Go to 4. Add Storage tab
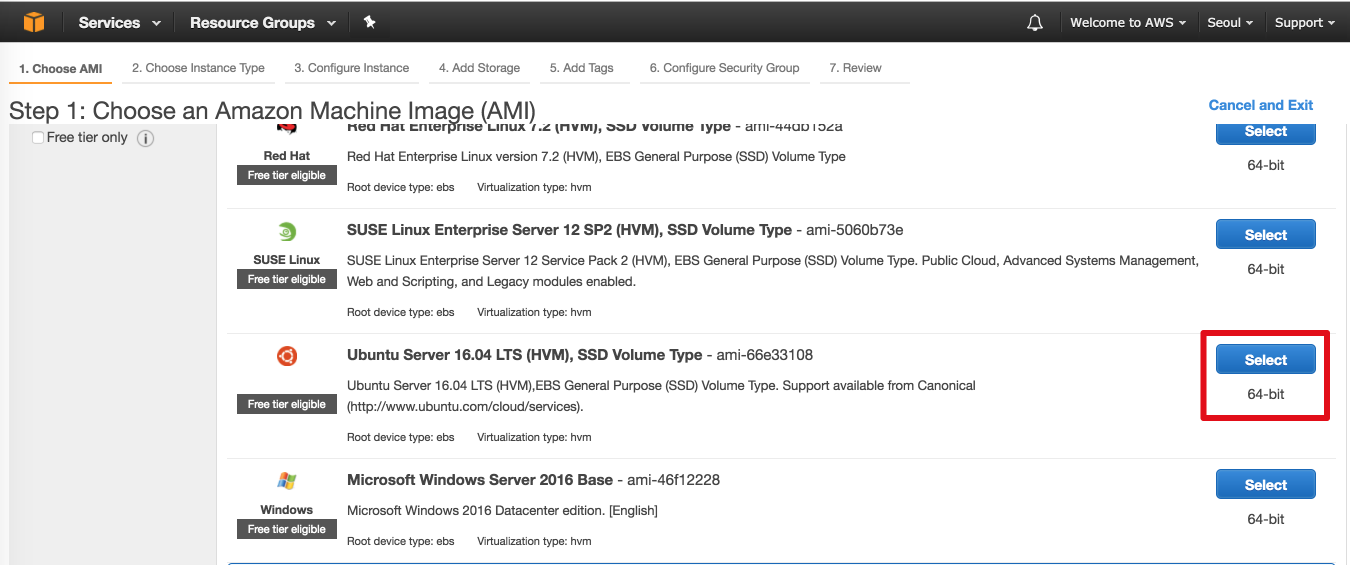The width and height of the screenshot is (1350, 565). (x=479, y=68)
